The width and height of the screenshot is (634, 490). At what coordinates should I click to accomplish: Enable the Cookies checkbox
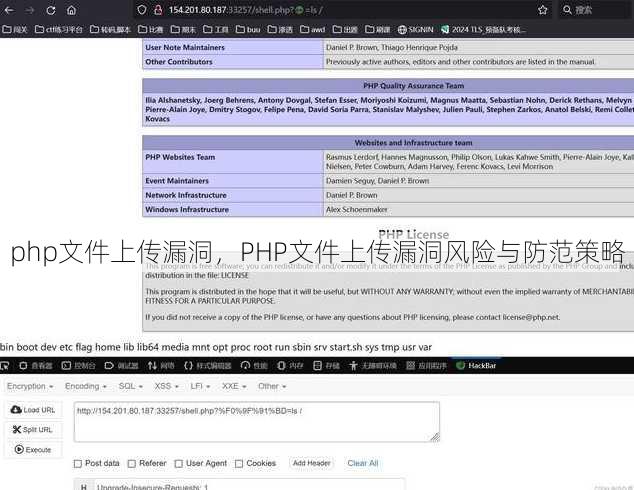click(x=239, y=464)
